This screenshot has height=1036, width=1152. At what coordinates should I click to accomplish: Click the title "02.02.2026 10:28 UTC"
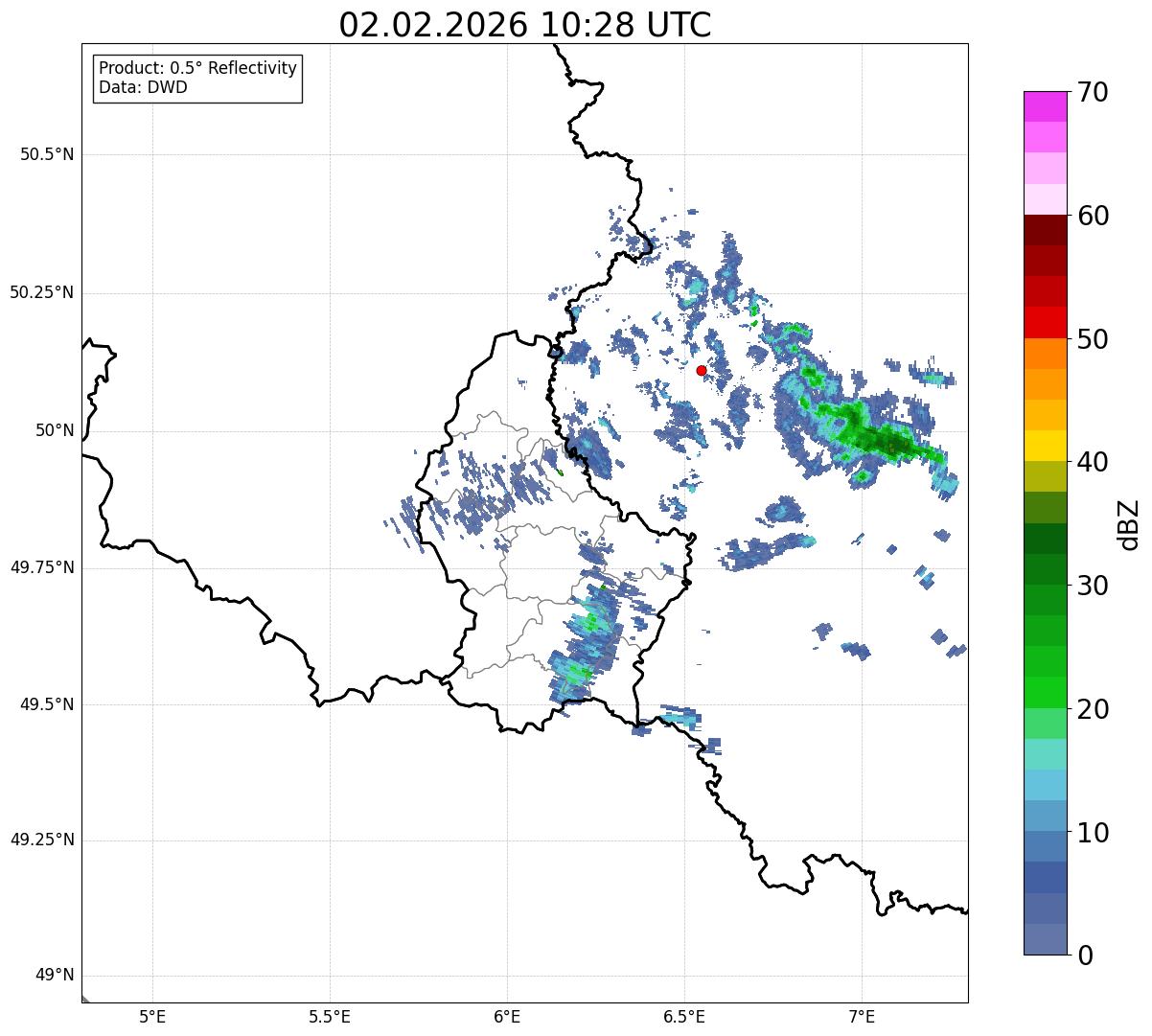tap(525, 25)
